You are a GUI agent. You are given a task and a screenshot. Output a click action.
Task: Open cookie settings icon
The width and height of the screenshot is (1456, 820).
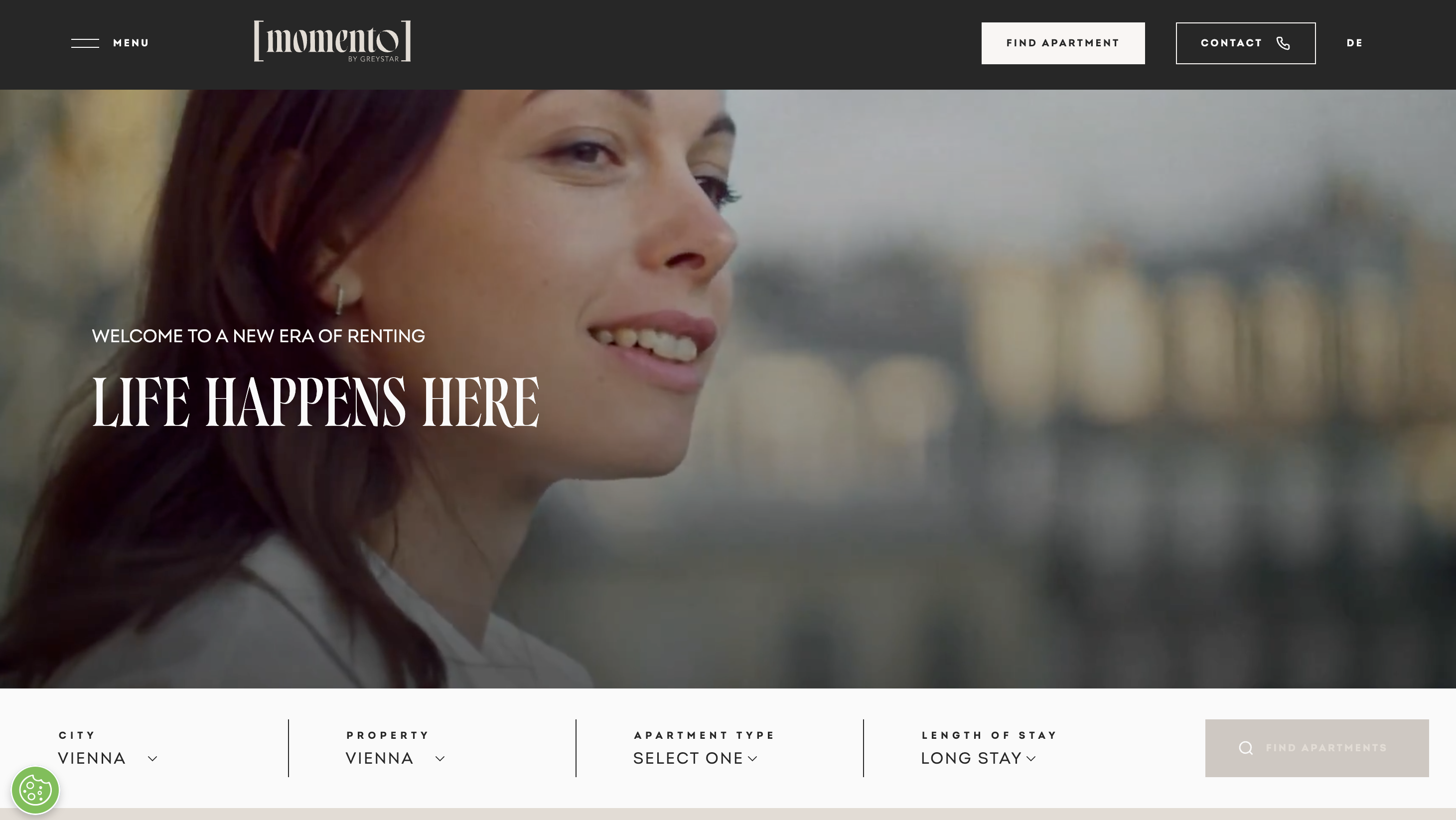coord(35,790)
